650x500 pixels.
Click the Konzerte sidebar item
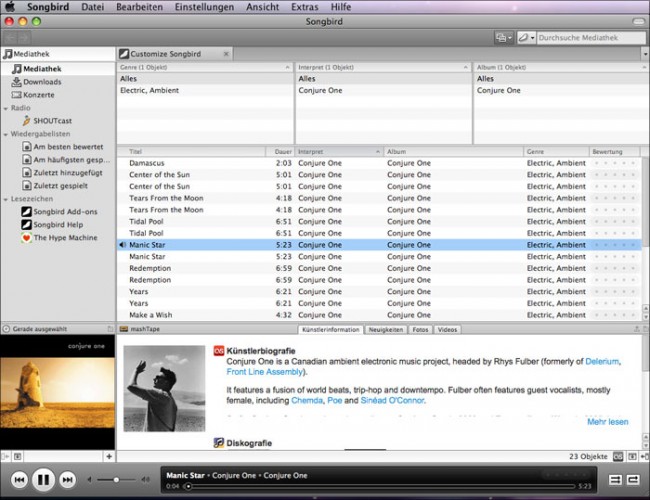point(42,95)
